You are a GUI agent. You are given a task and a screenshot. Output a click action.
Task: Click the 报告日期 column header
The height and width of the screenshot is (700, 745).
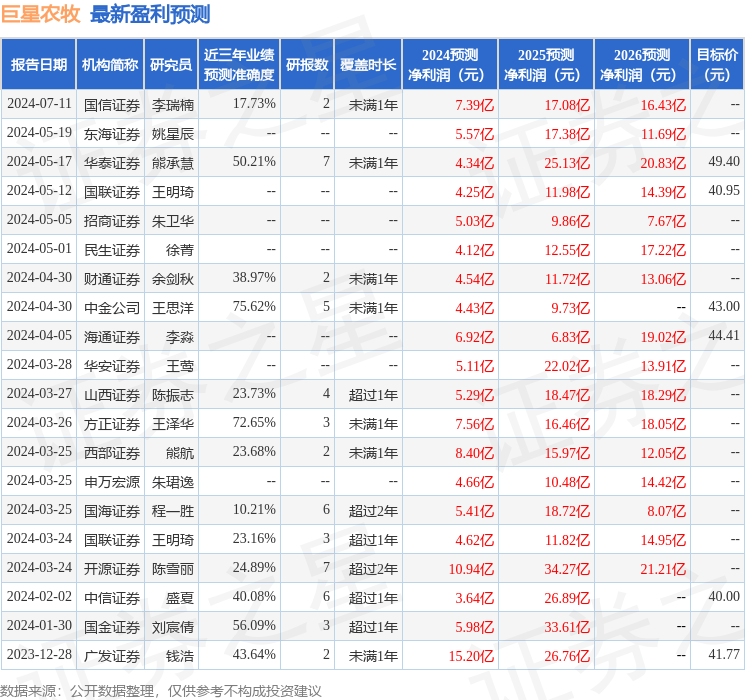(38, 65)
